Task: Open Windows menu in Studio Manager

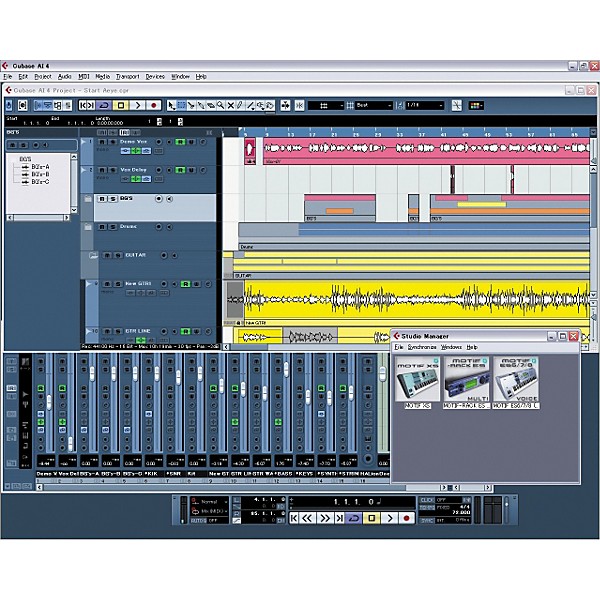Action: pos(451,347)
